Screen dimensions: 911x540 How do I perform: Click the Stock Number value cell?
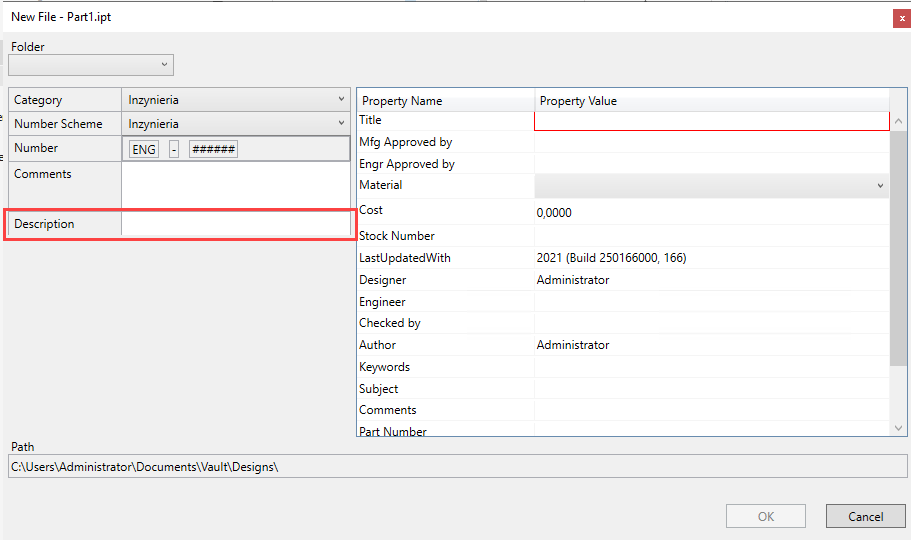(x=711, y=236)
